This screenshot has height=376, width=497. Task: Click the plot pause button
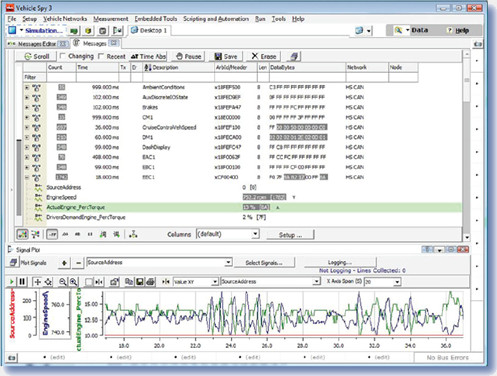pyautogui.click(x=22, y=282)
